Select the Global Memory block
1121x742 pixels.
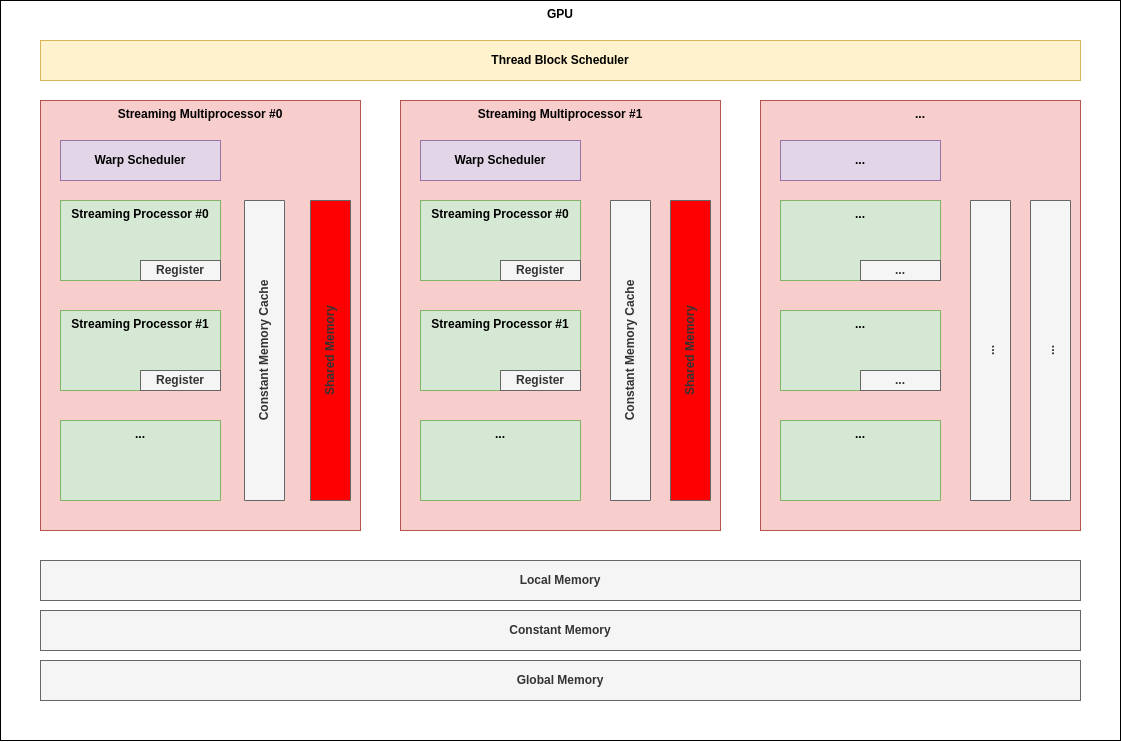[560, 680]
